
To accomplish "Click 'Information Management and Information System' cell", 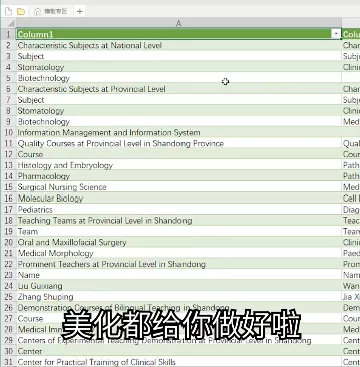I will pos(179,133).
